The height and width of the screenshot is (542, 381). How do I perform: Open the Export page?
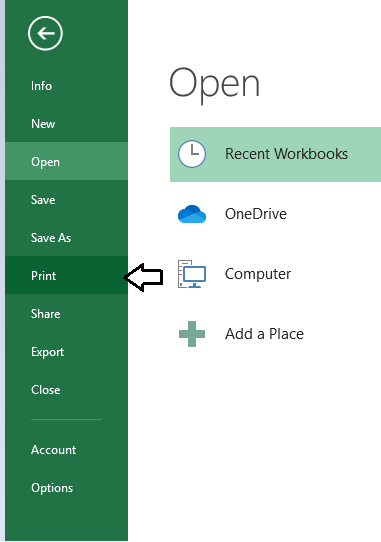click(66, 352)
